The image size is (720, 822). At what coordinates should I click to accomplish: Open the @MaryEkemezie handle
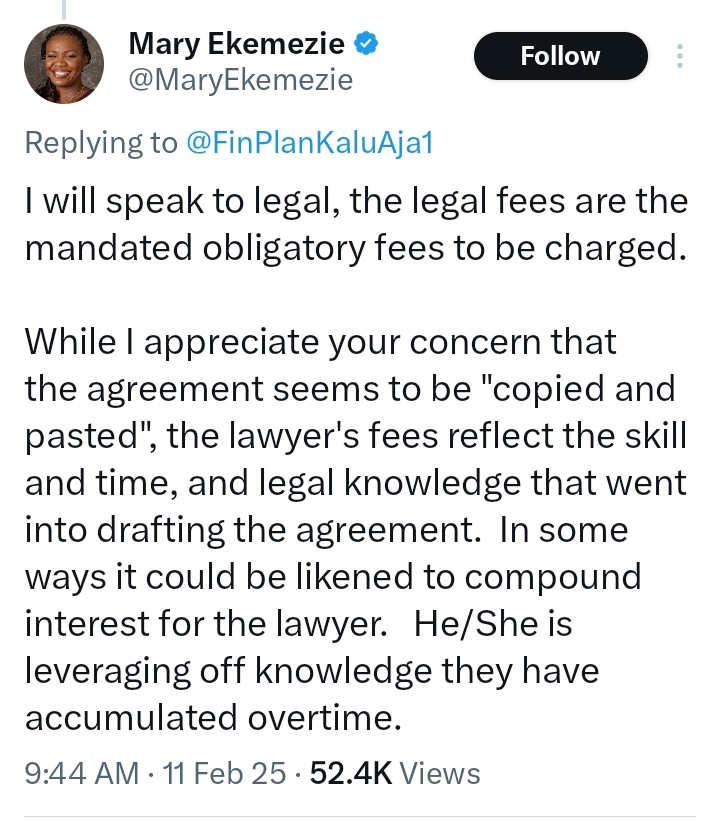[241, 80]
